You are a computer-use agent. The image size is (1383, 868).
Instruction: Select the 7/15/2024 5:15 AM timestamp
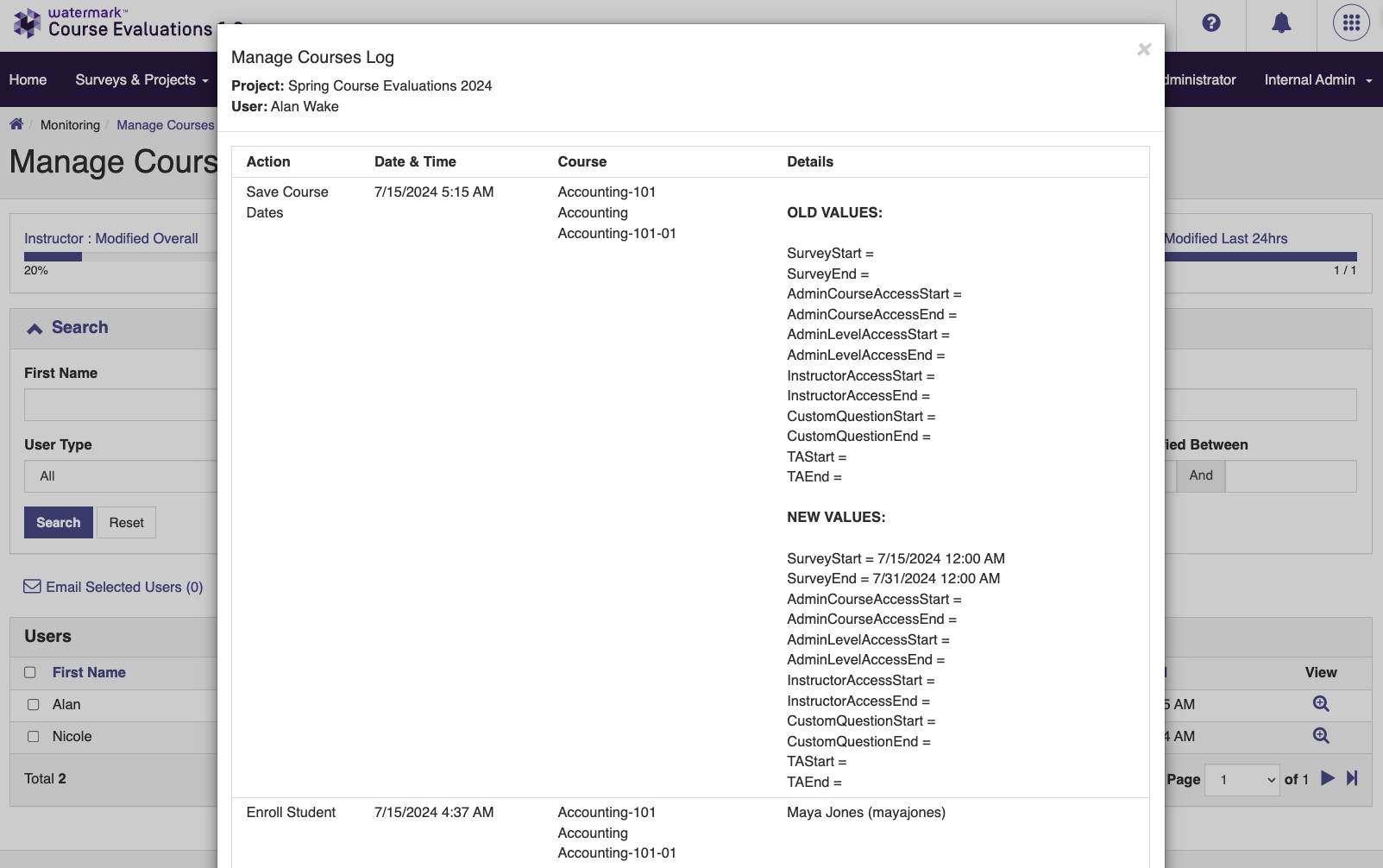(434, 192)
